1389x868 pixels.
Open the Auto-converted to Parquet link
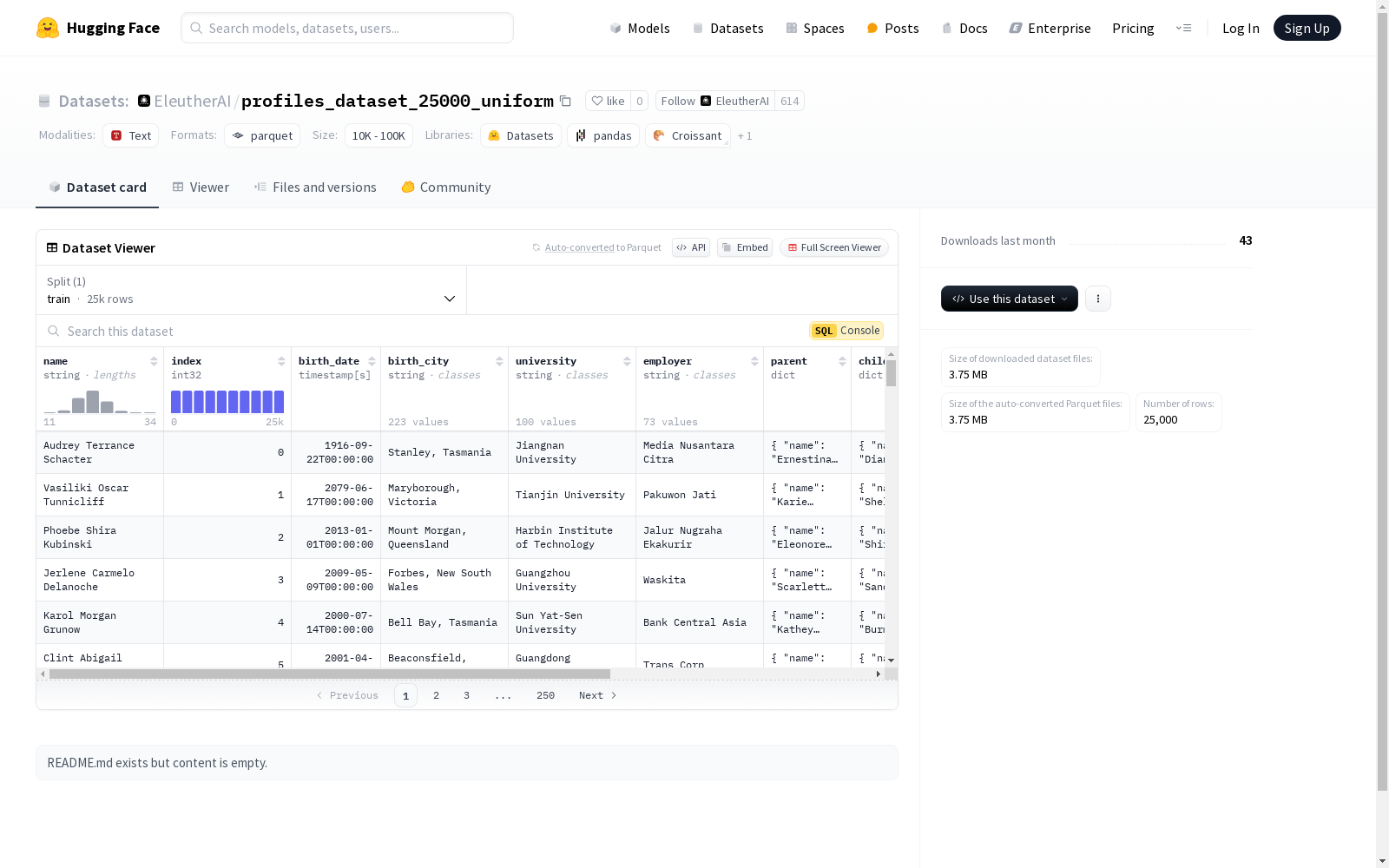(x=579, y=247)
